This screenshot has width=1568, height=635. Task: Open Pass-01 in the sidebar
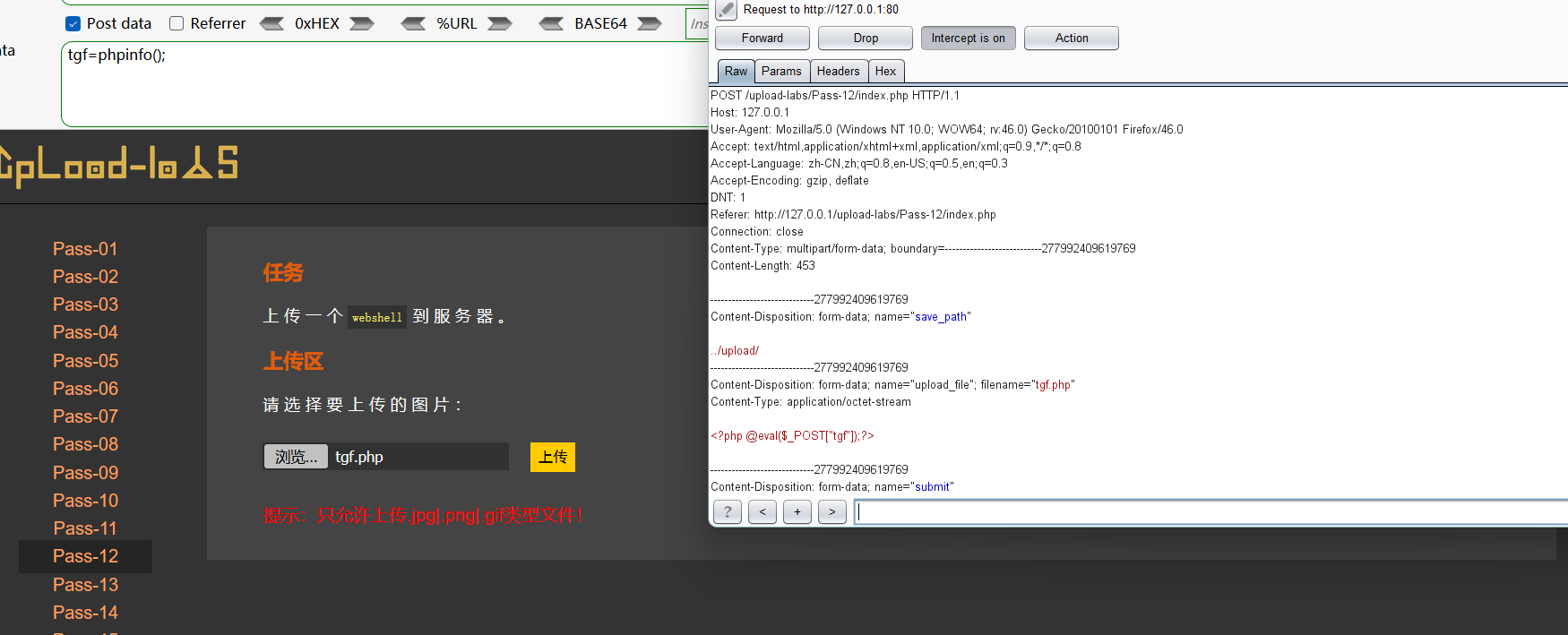[x=85, y=249]
